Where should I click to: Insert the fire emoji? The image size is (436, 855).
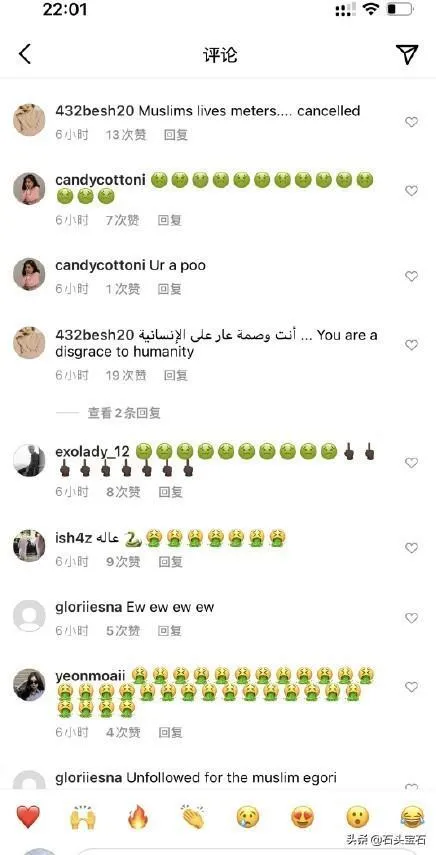coord(137,817)
